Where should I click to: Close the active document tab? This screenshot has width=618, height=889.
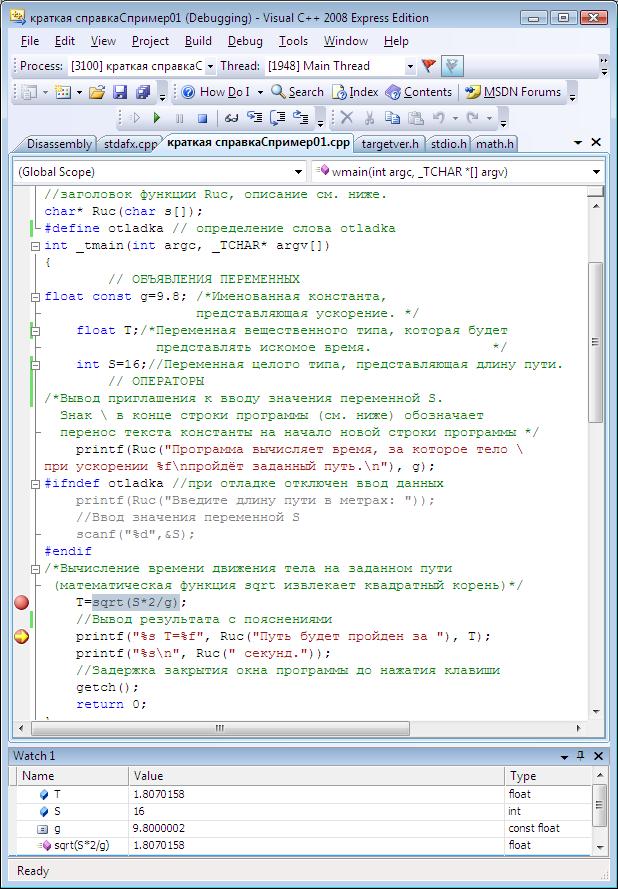click(x=596, y=142)
